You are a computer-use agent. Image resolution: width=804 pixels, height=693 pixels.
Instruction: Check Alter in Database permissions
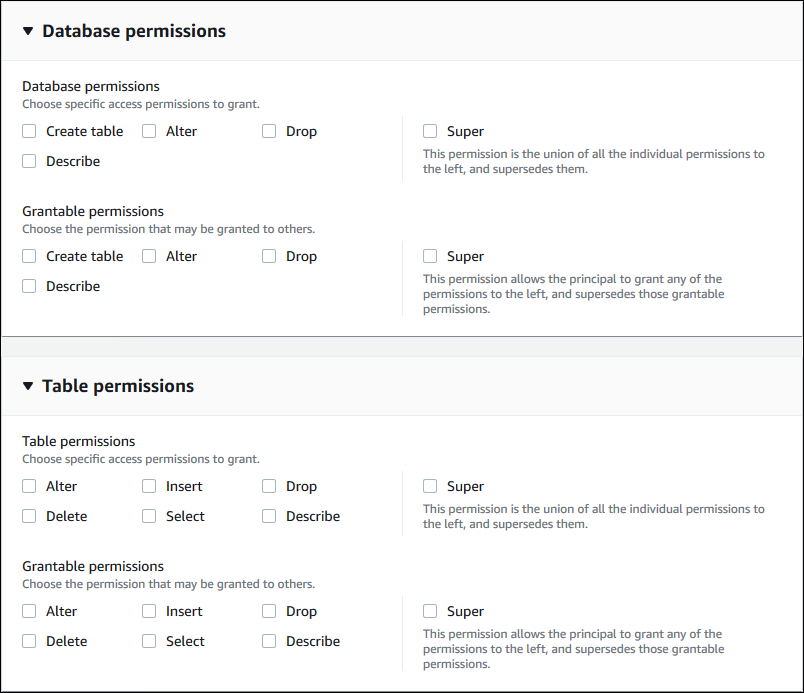[x=149, y=130]
